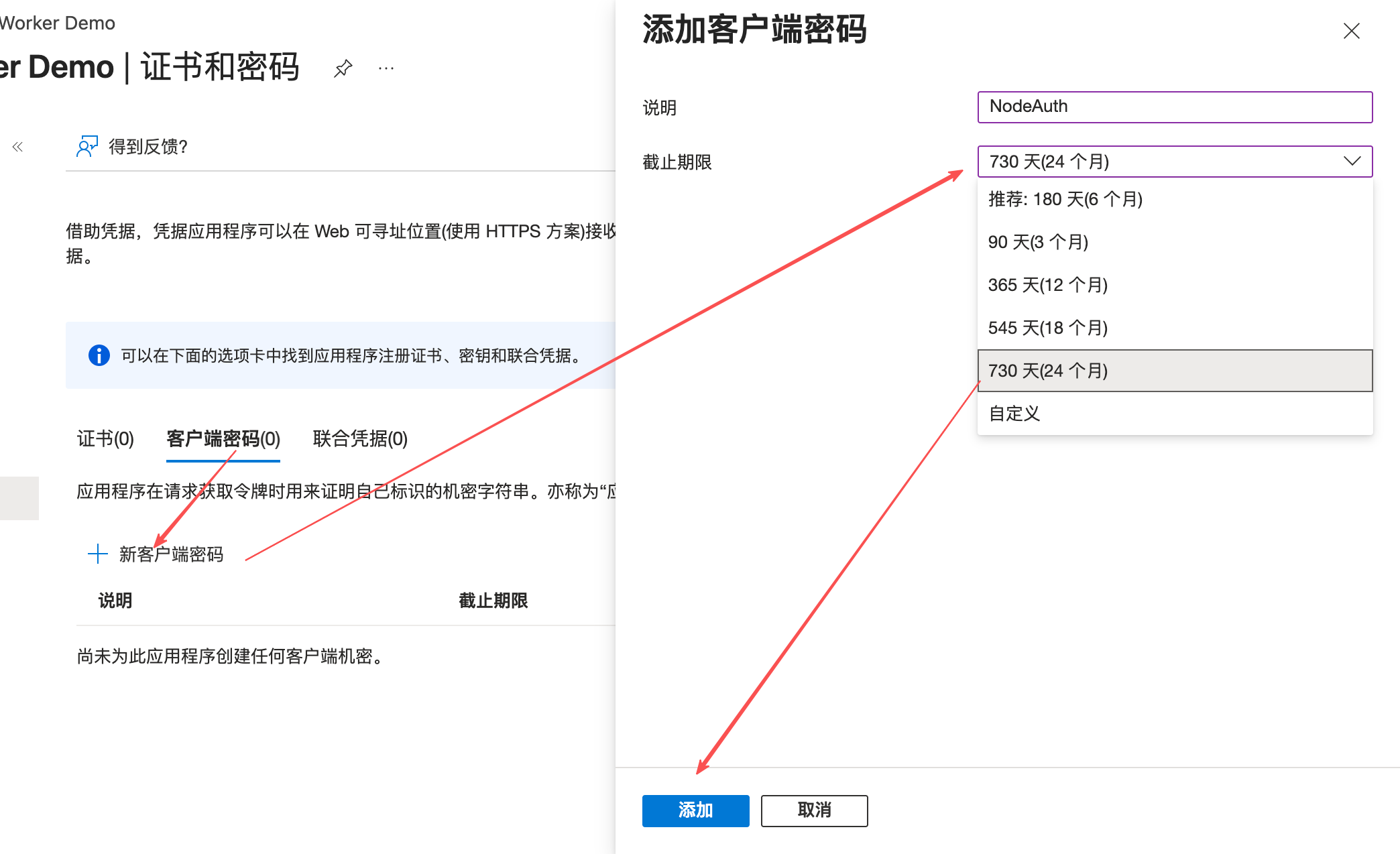
Task: Select 730 天(24 个月) highlighted option
Action: point(1047,371)
